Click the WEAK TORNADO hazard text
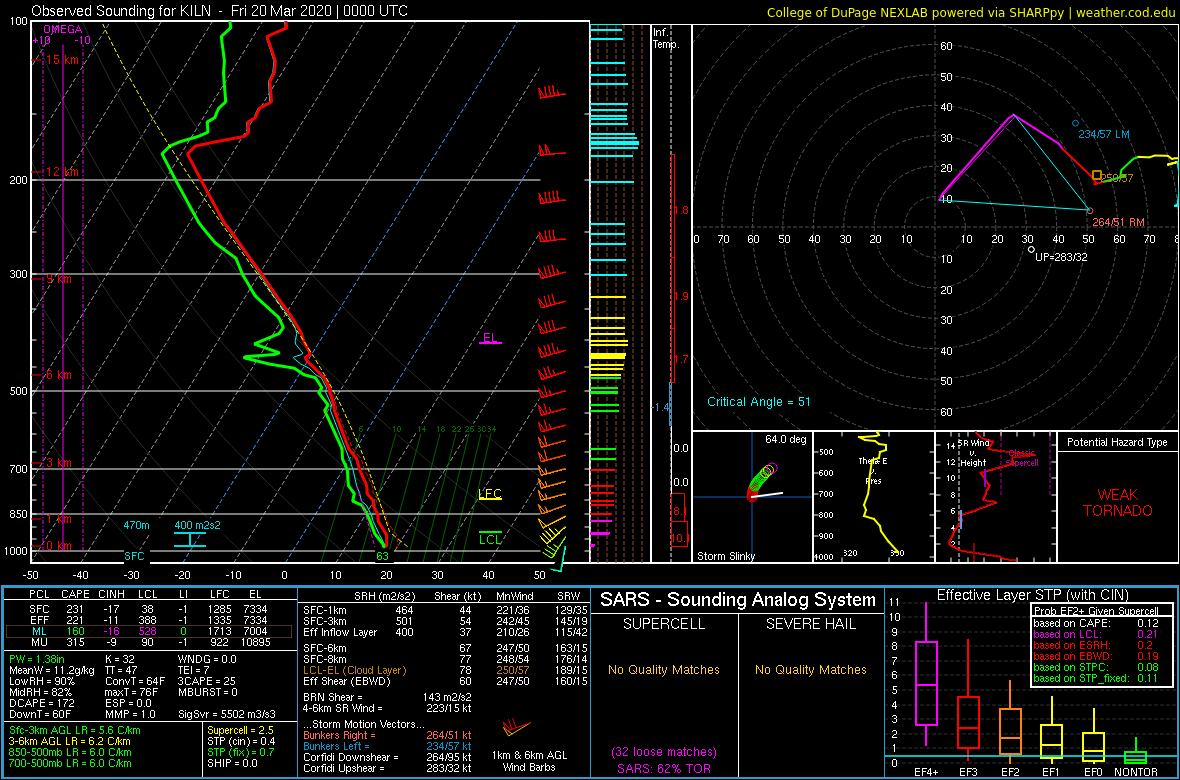This screenshot has height=780, width=1180. coord(1117,502)
